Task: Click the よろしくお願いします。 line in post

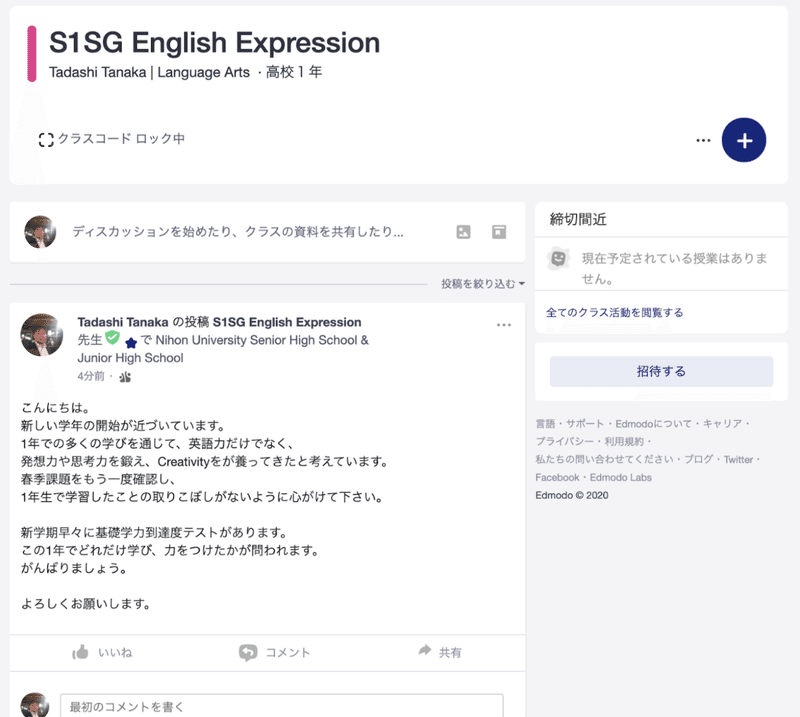Action: [86, 604]
